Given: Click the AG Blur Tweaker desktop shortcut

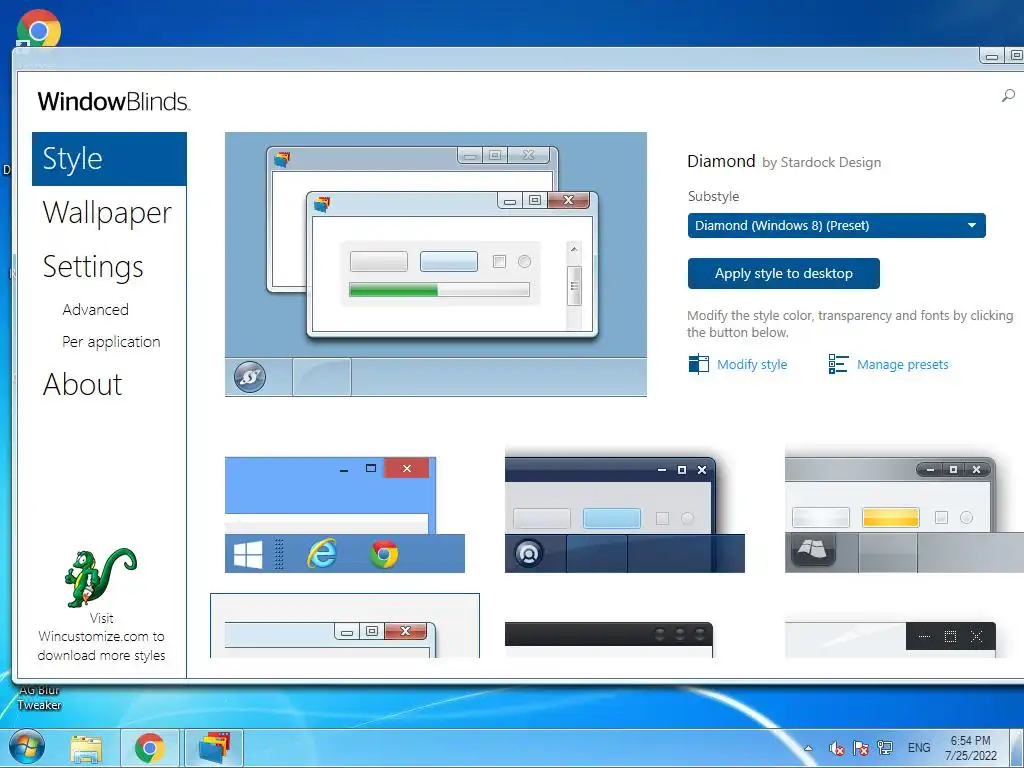Looking at the screenshot, I should (39, 697).
